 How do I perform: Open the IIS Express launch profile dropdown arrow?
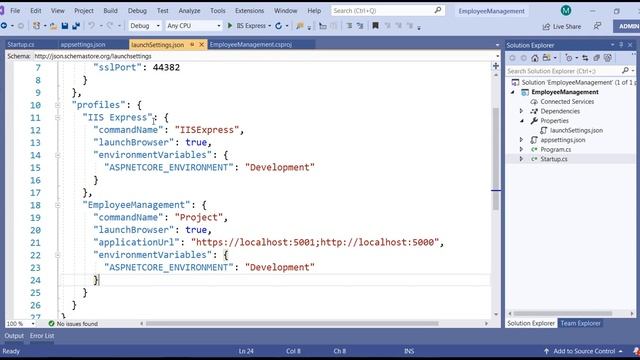point(269,26)
